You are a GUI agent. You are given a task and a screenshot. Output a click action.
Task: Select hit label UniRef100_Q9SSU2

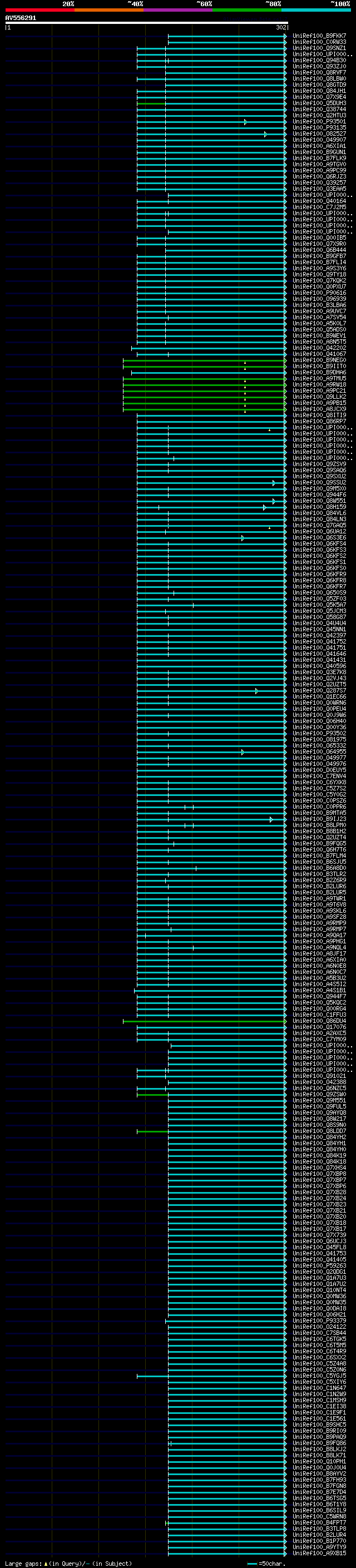click(x=319, y=483)
